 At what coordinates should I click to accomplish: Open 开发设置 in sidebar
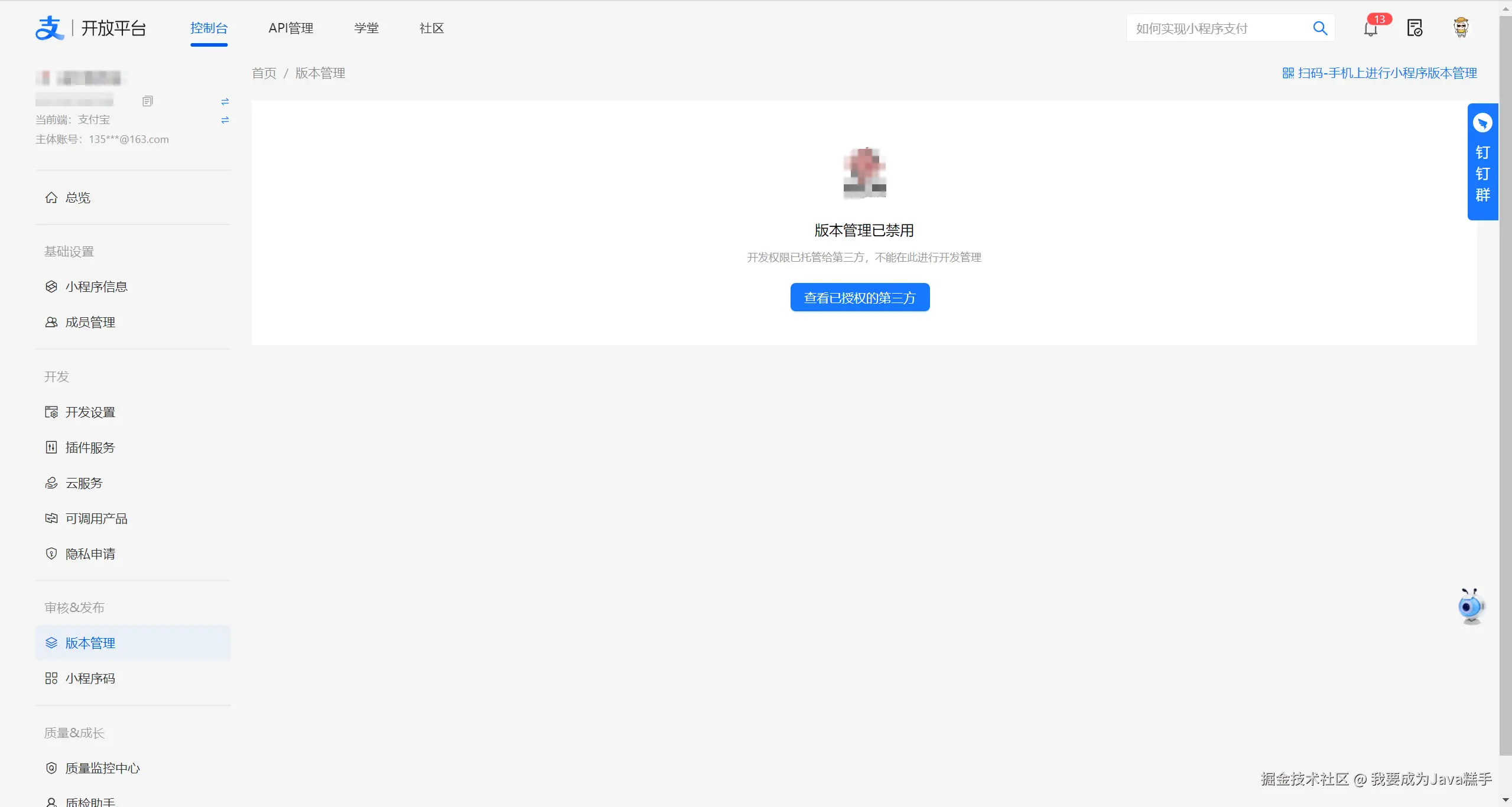click(90, 412)
